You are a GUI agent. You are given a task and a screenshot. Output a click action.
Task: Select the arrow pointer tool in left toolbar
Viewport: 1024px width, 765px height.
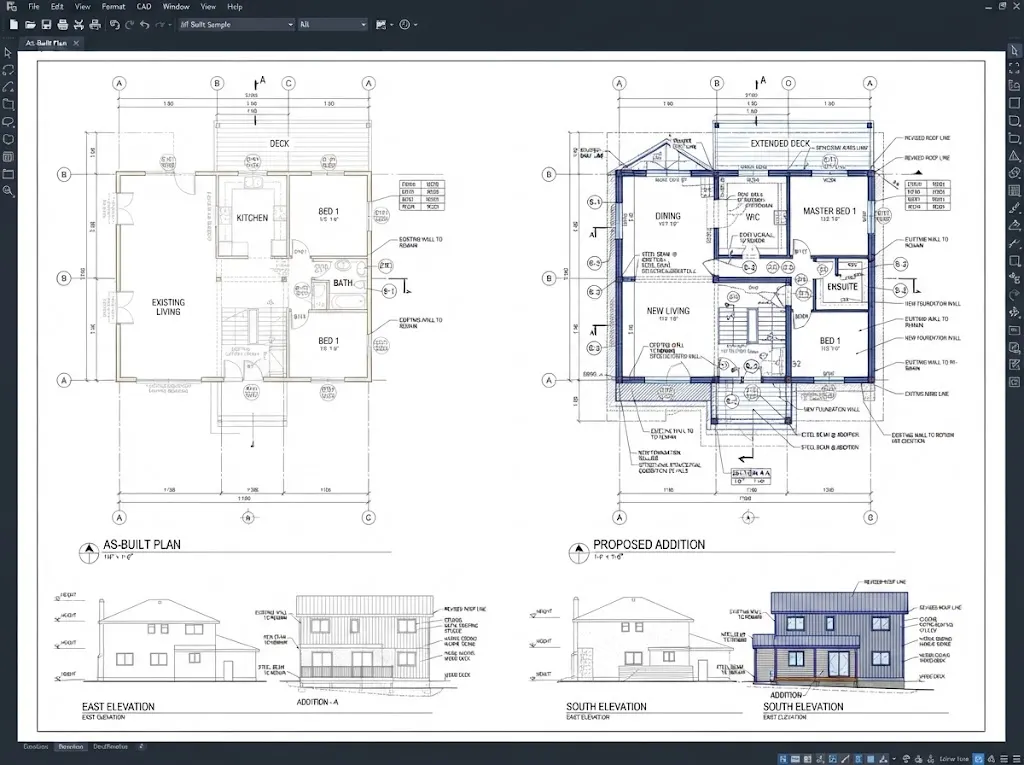pos(8,53)
